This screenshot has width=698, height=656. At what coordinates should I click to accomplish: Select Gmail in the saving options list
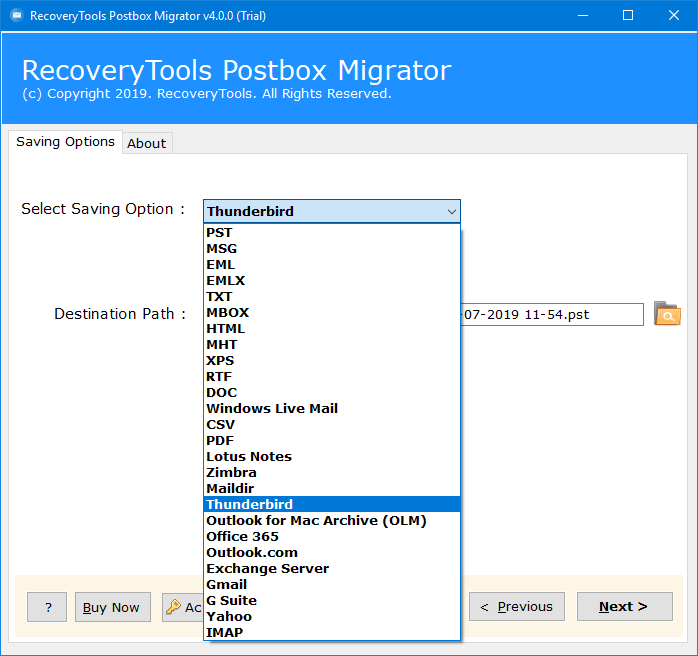[x=226, y=585]
